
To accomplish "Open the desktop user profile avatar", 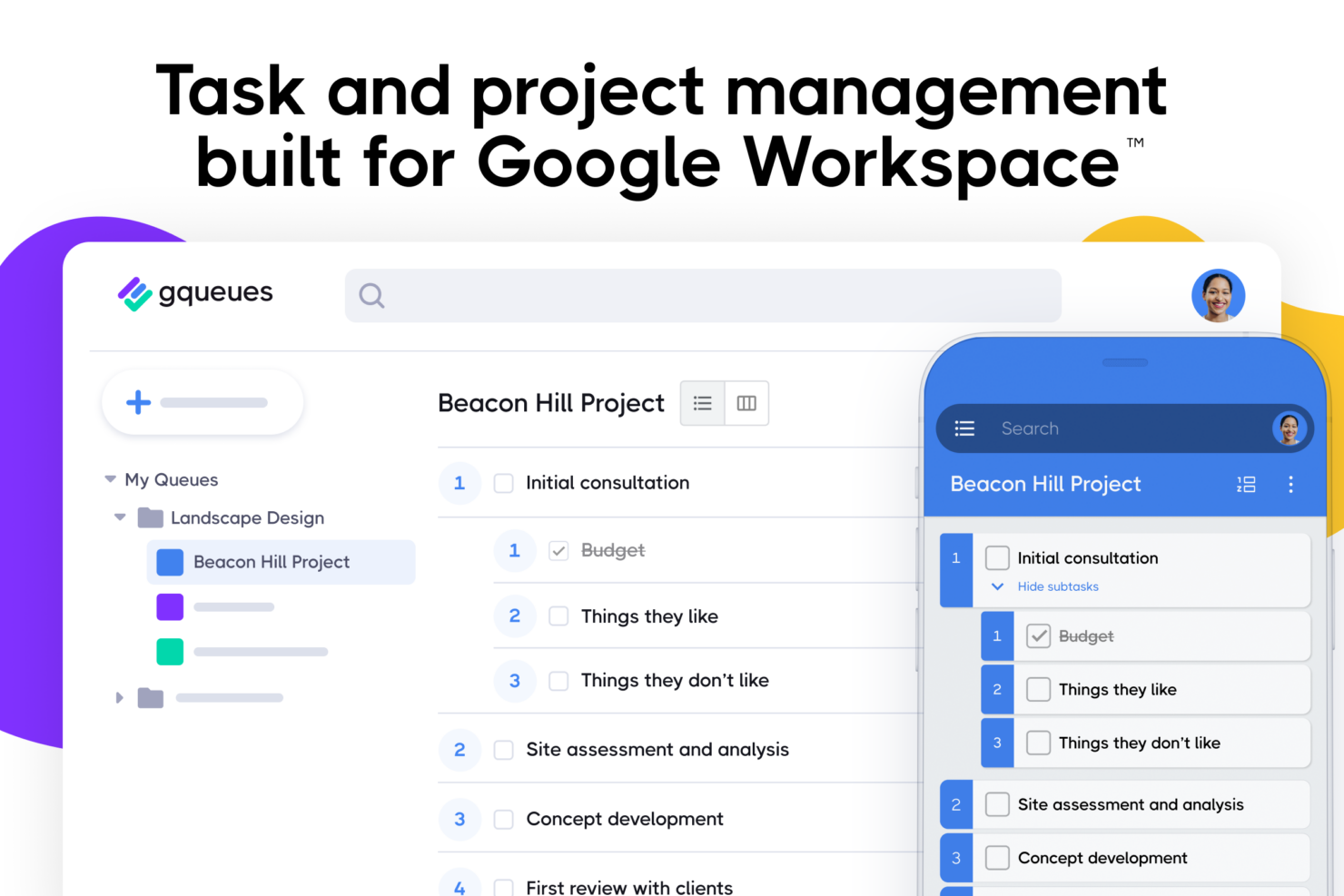I will click(1218, 295).
